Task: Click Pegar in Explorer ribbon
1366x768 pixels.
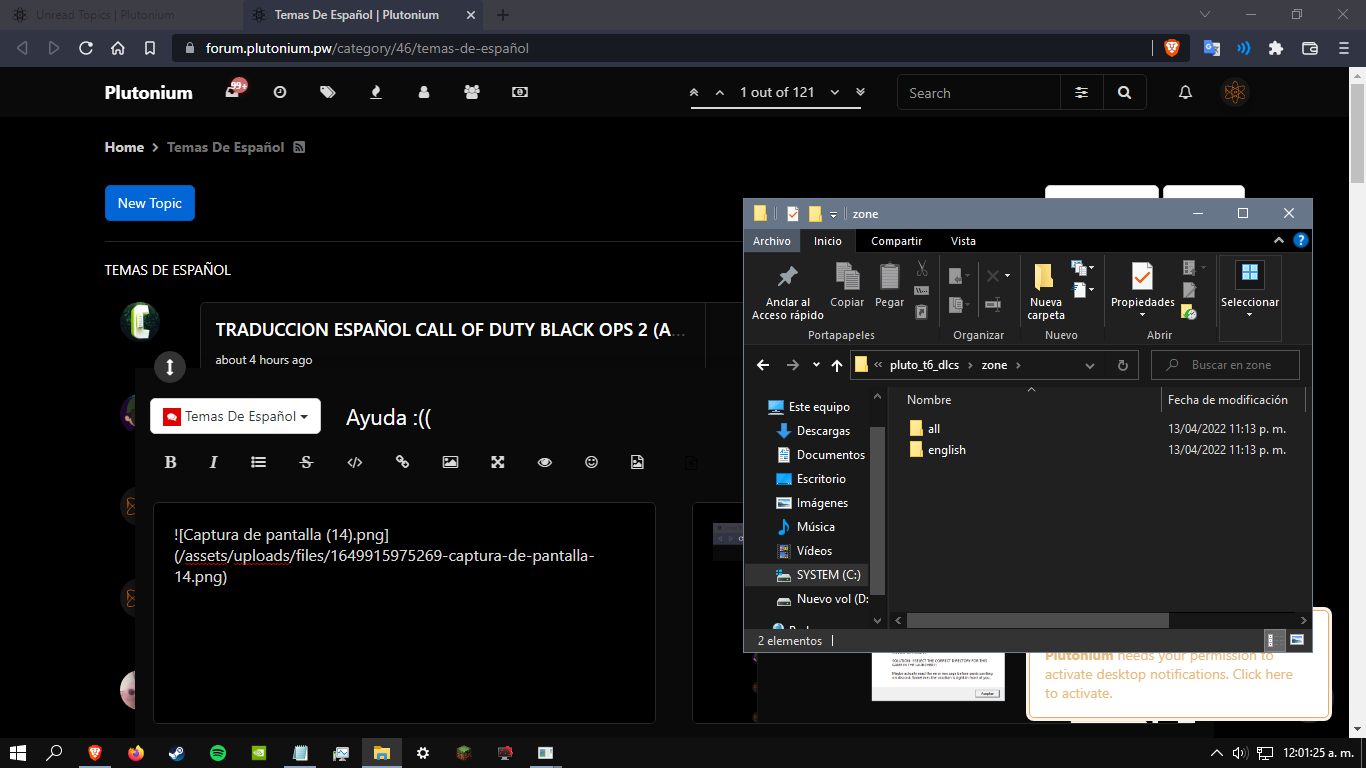Action: pos(890,285)
